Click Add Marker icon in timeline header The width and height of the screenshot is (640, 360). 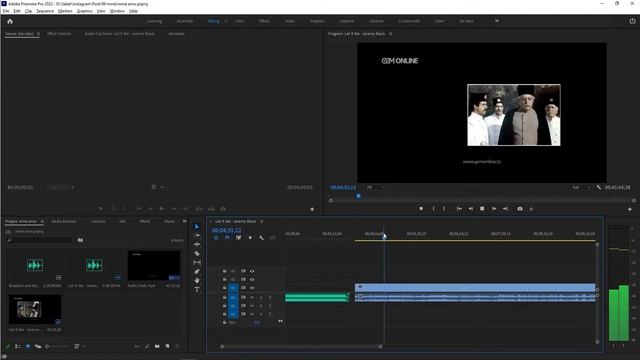[250, 238]
